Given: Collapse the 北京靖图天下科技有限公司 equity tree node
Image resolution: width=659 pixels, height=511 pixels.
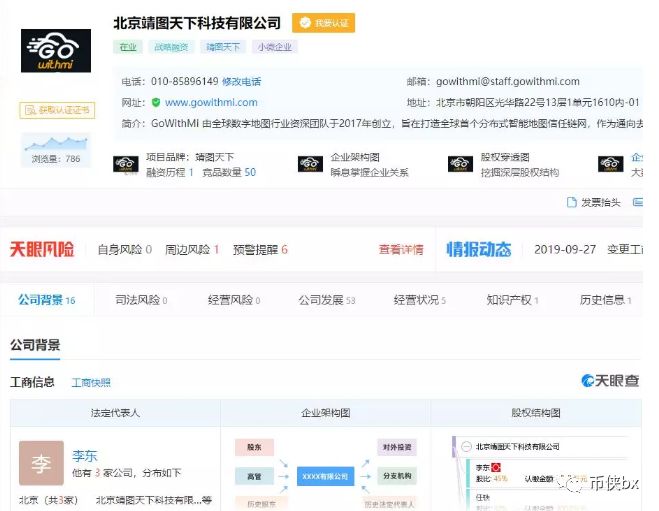Looking at the screenshot, I should (x=467, y=446).
